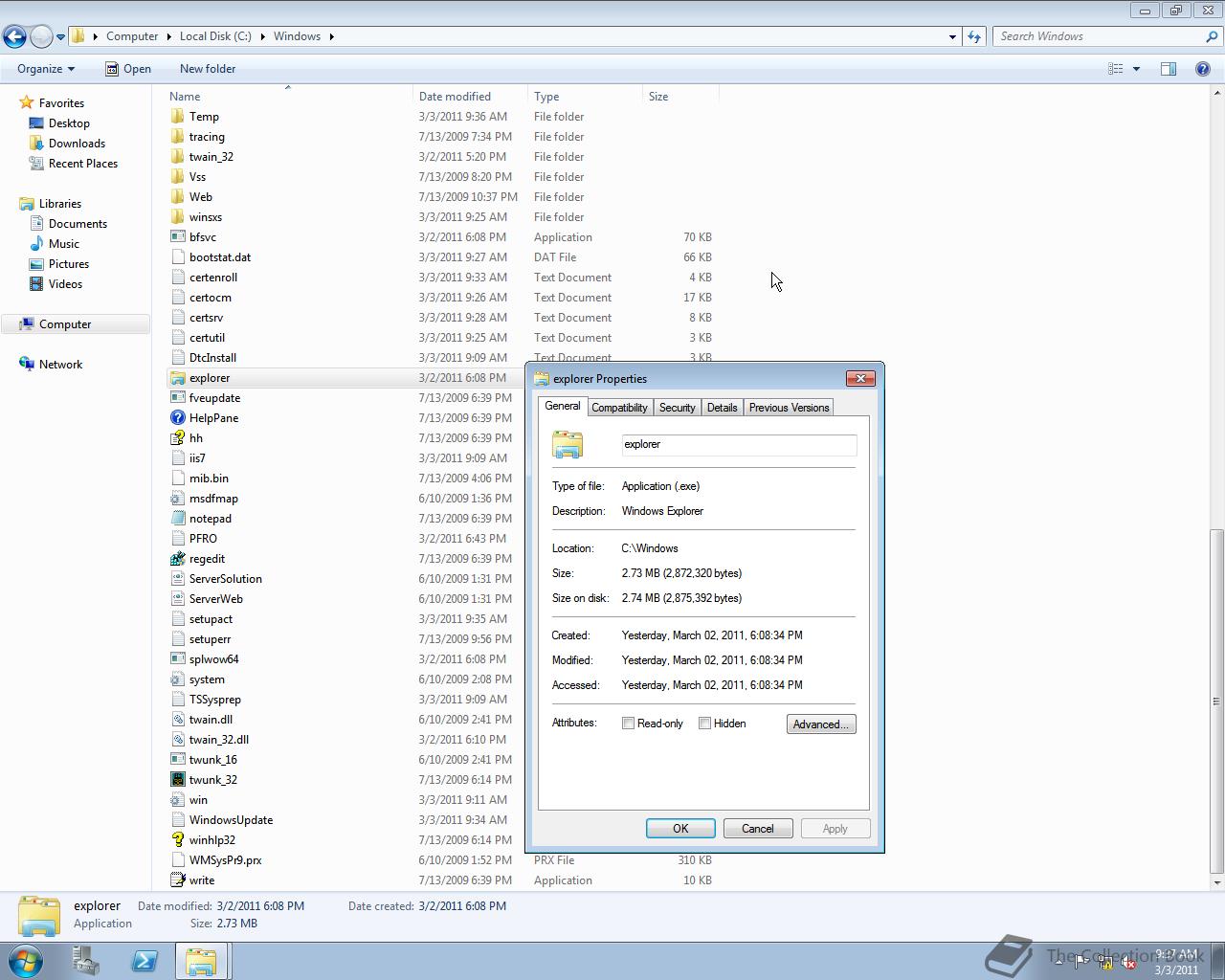Select Network in navigation pane

click(60, 365)
